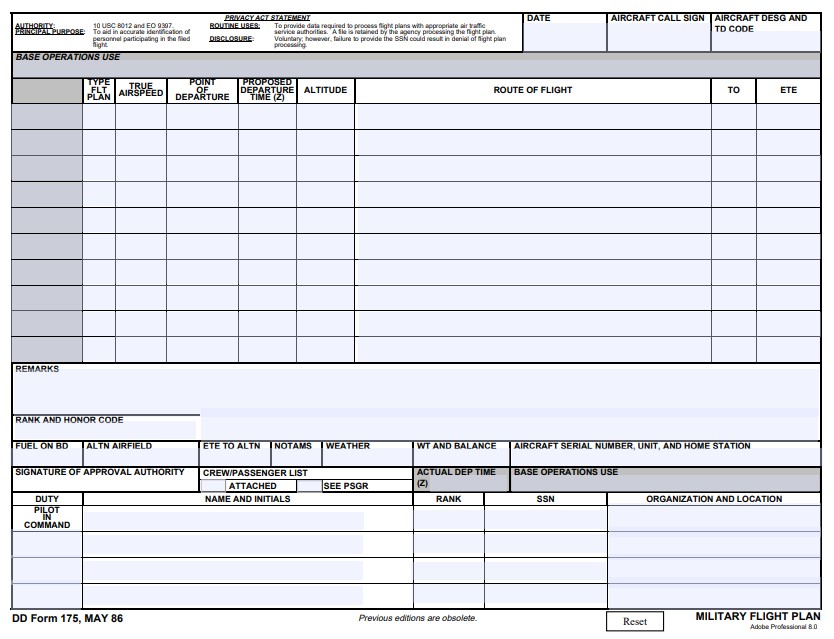The height and width of the screenshot is (639, 834).
Task: Click first row TYPE FLT PLAN cell
Action: coord(99,117)
